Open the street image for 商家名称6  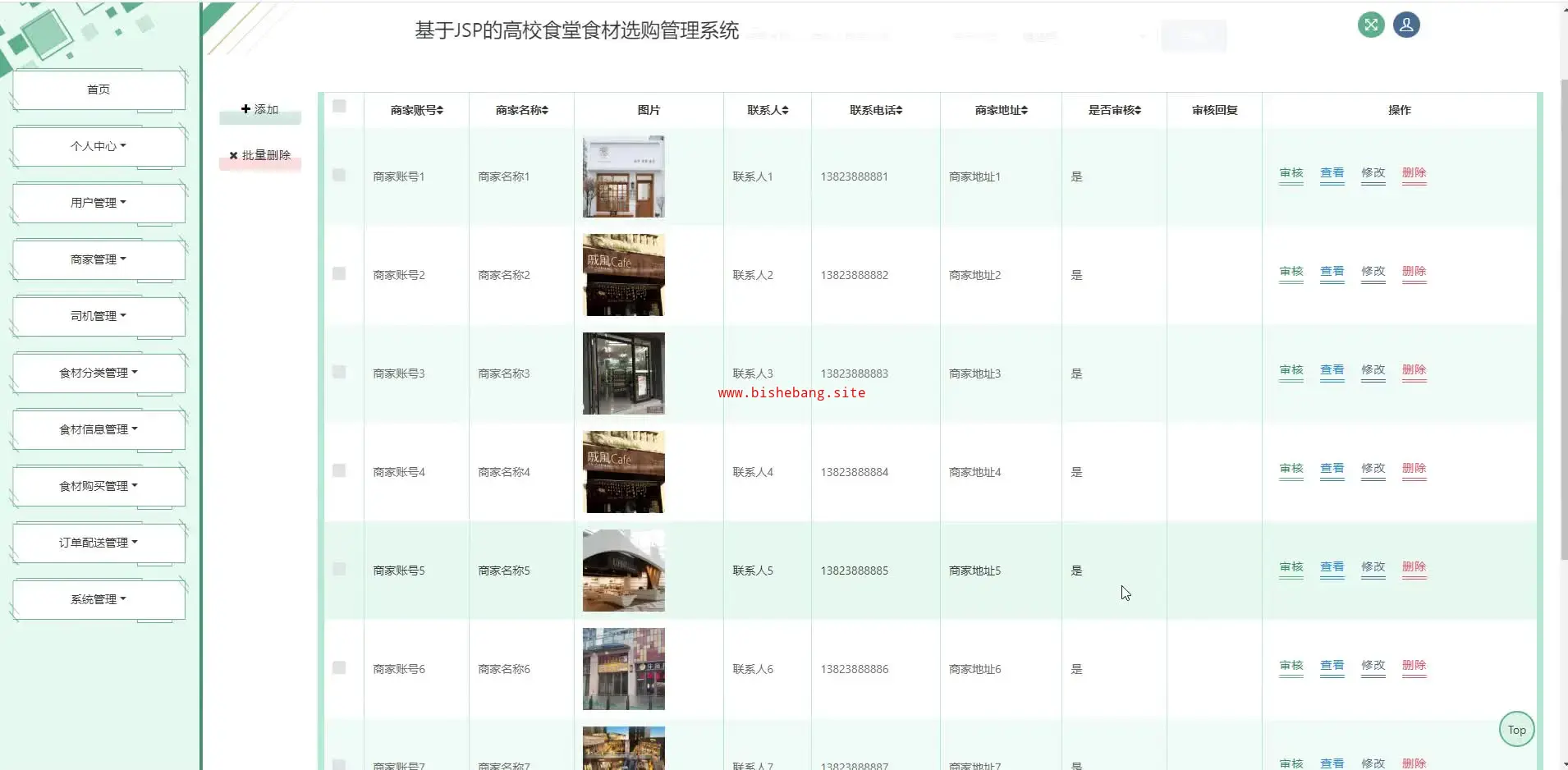pos(624,669)
